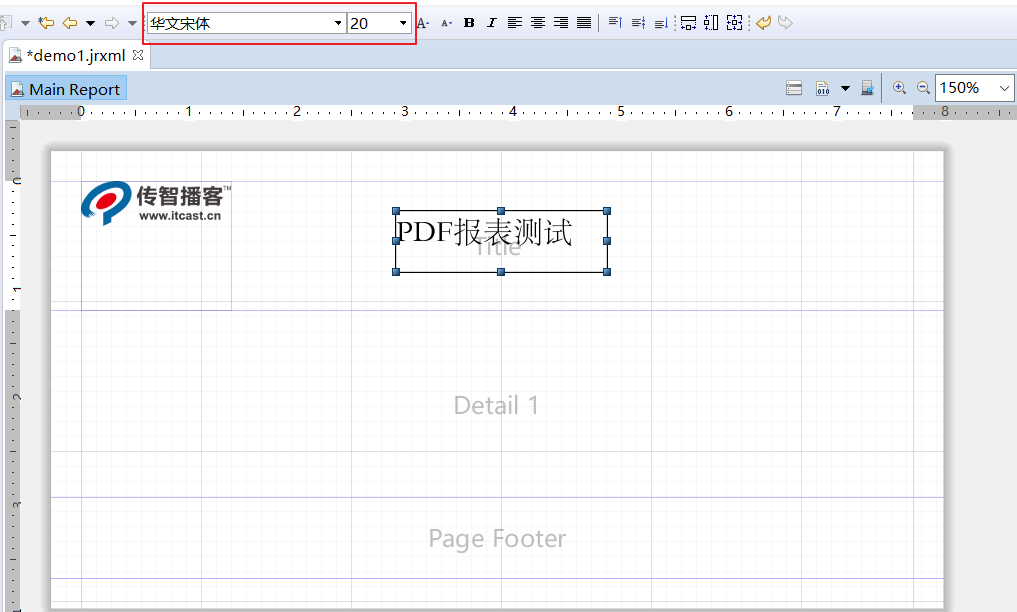Toggle italic formatting
This screenshot has width=1017, height=612.
492,23
